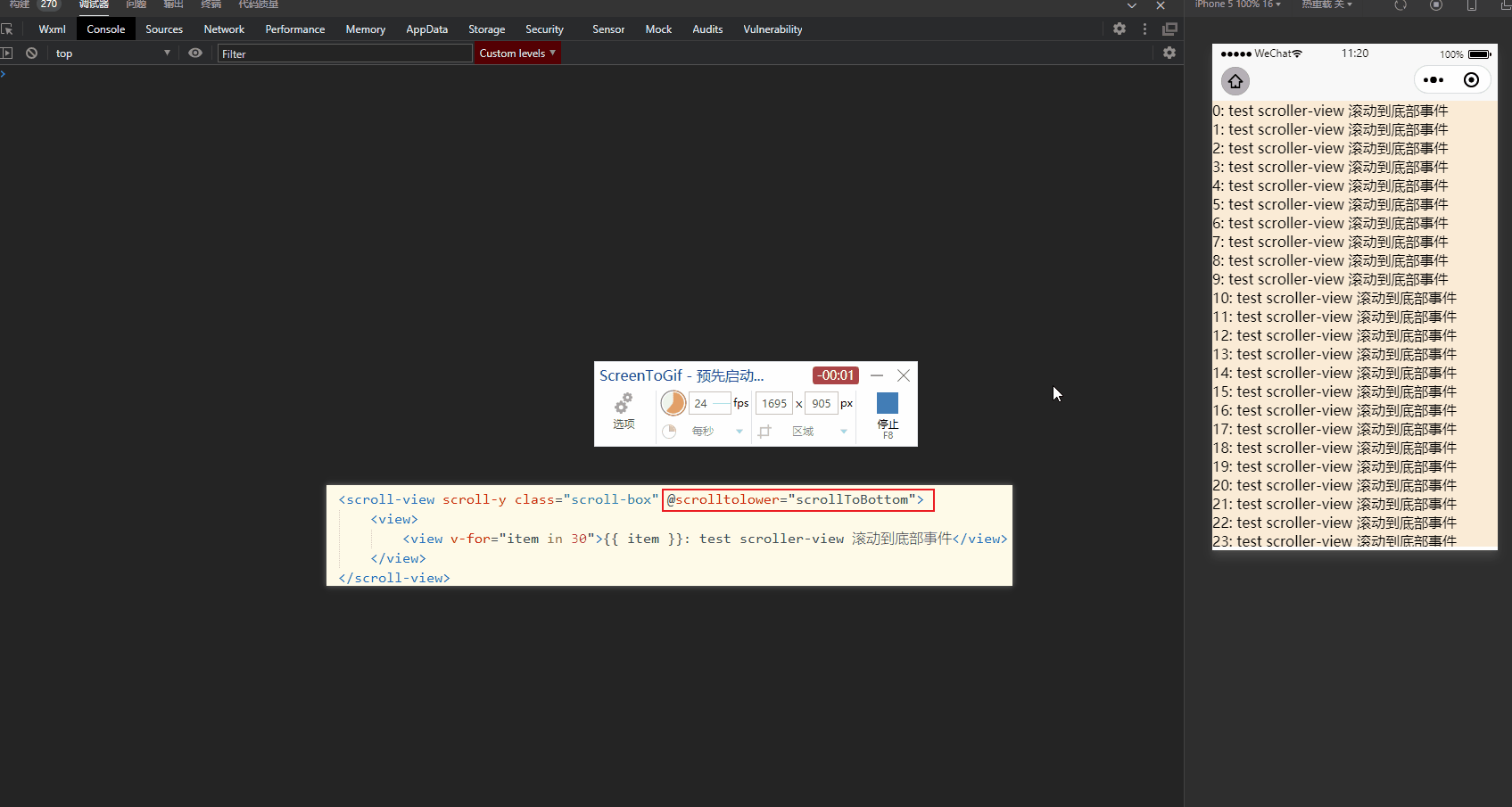The height and width of the screenshot is (807, 1512).
Task: Open mini program three-dot capsule menu
Action: (1434, 80)
